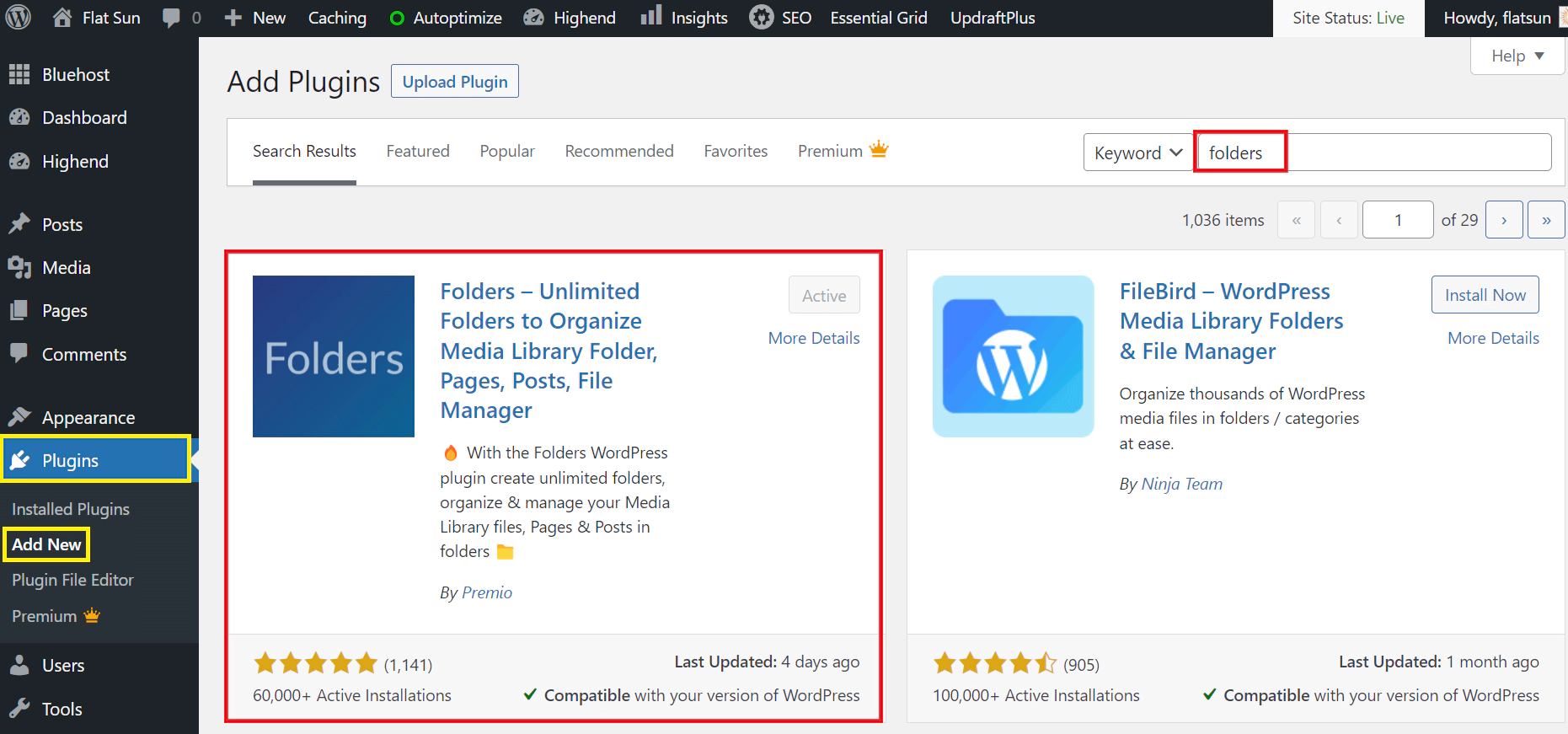Select Add New in Plugins submenu
Viewport: 1568px width, 734px height.
46,544
